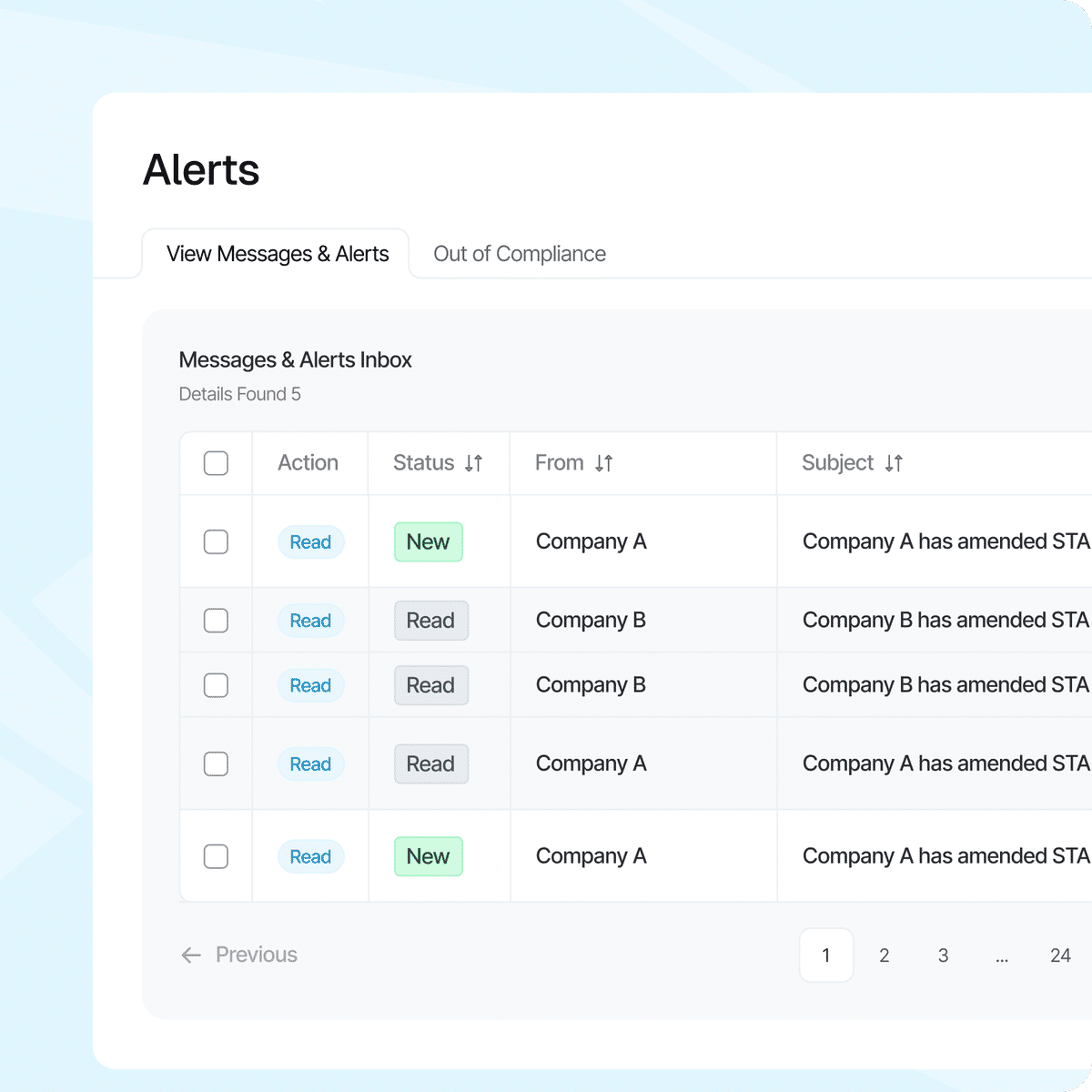
Task: Click Company A sender in first row
Action: [591, 541]
